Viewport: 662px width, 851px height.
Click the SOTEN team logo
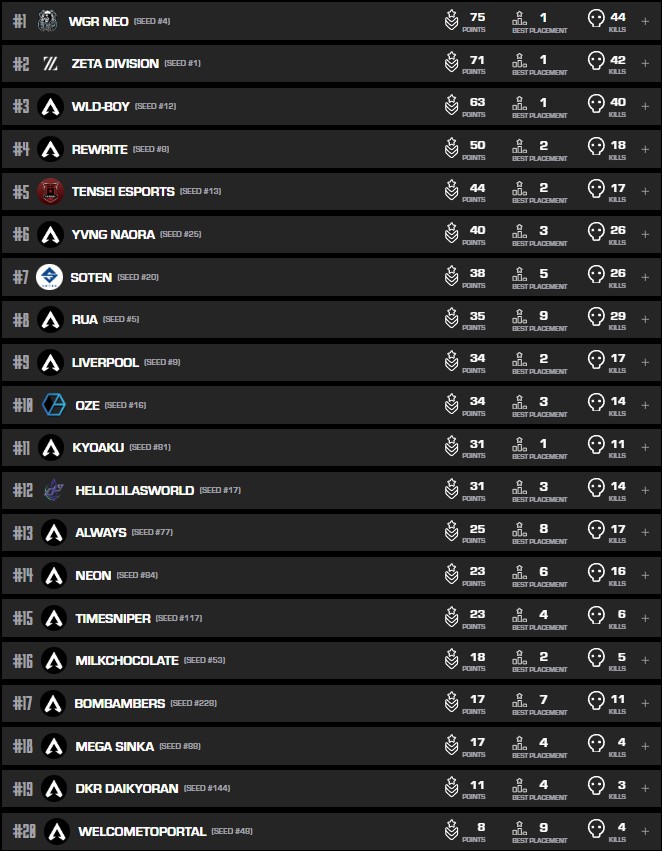pyautogui.click(x=49, y=277)
